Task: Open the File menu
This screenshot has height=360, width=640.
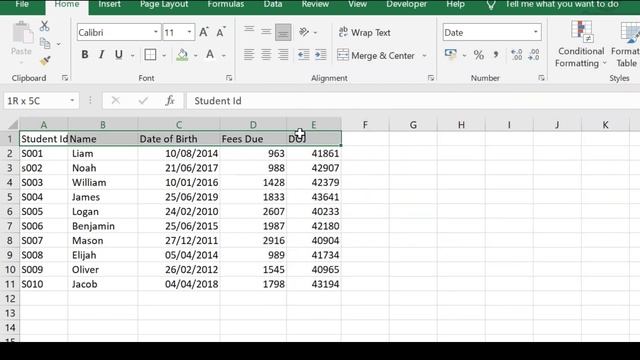Action: pos(22,4)
